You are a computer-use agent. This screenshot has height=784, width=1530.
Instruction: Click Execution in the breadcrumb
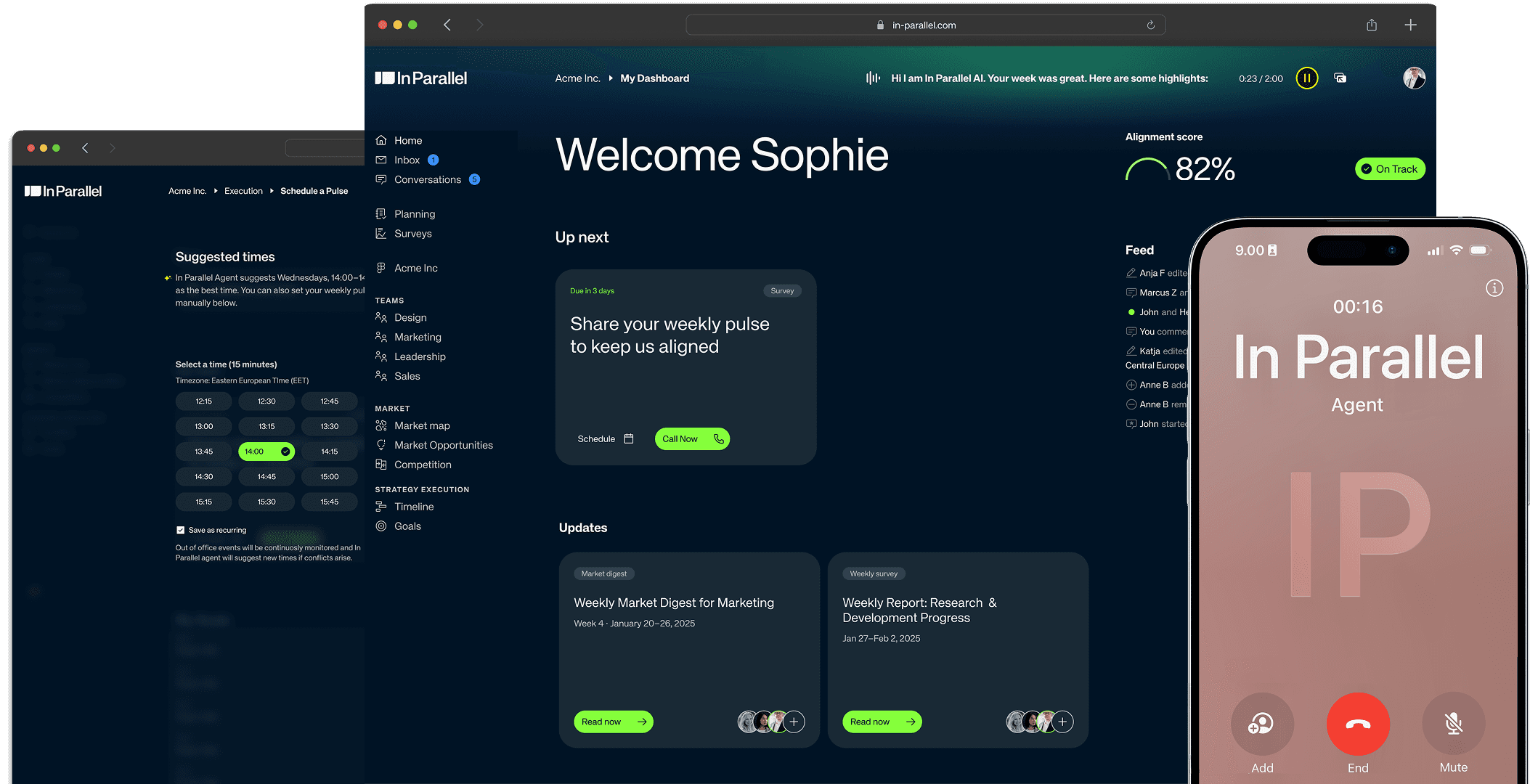coord(243,191)
